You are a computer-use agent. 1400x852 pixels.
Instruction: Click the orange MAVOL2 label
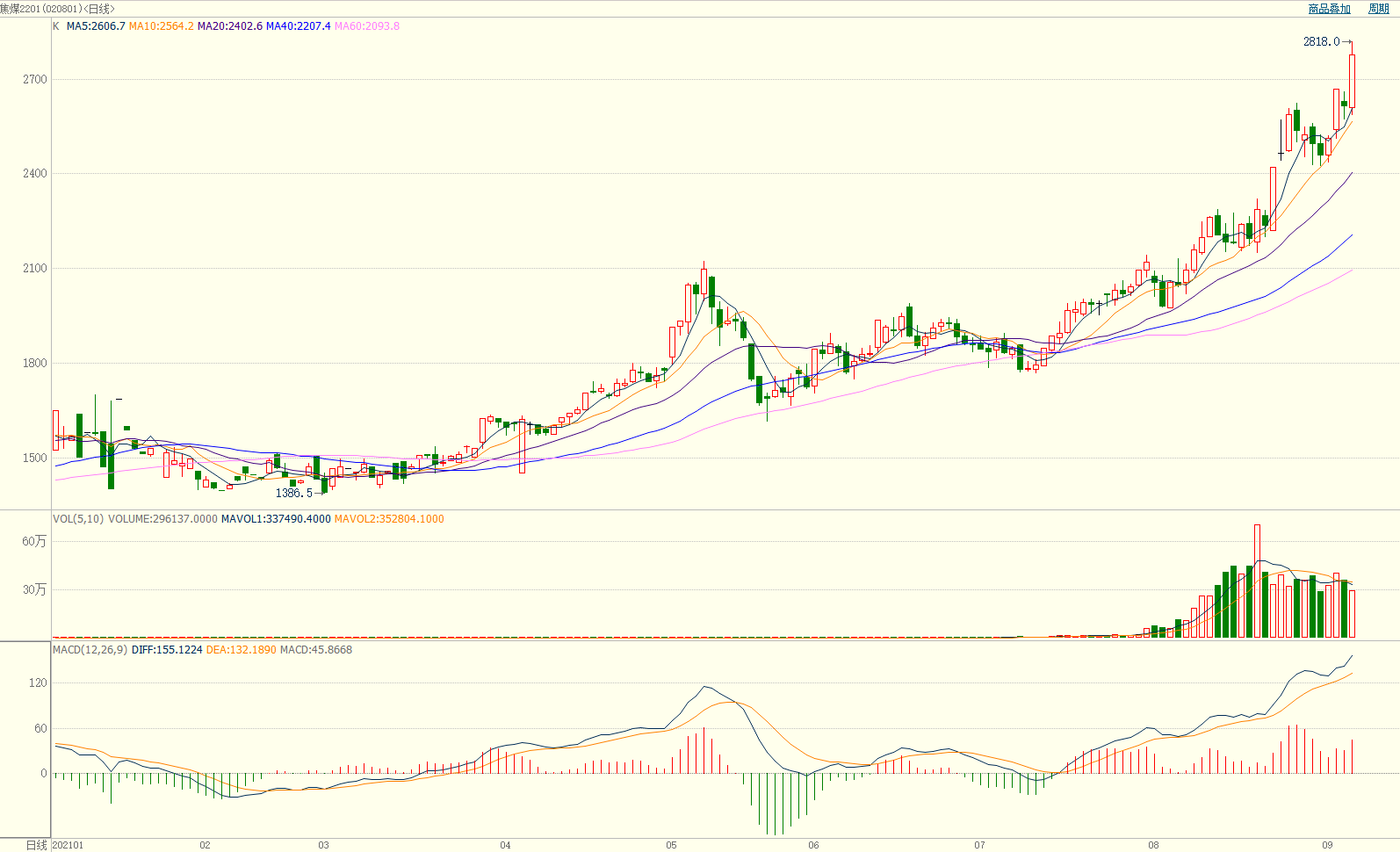click(x=389, y=519)
